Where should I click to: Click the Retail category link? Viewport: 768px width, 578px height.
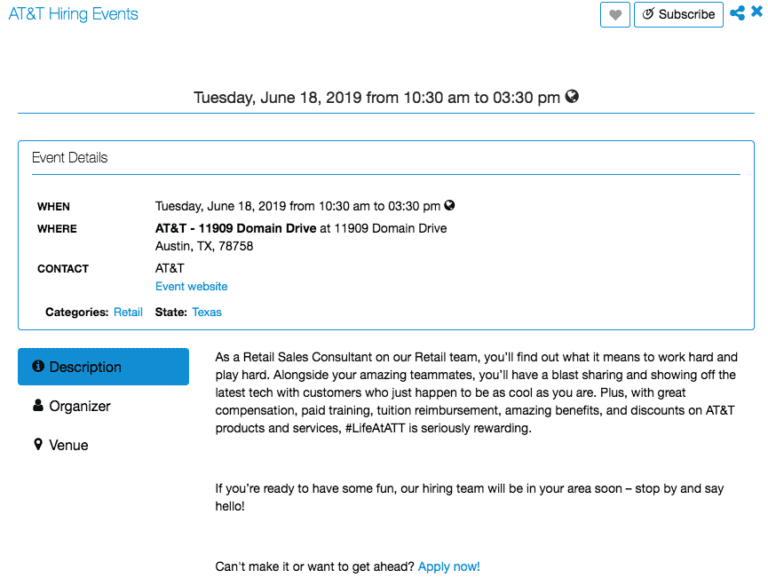click(128, 312)
